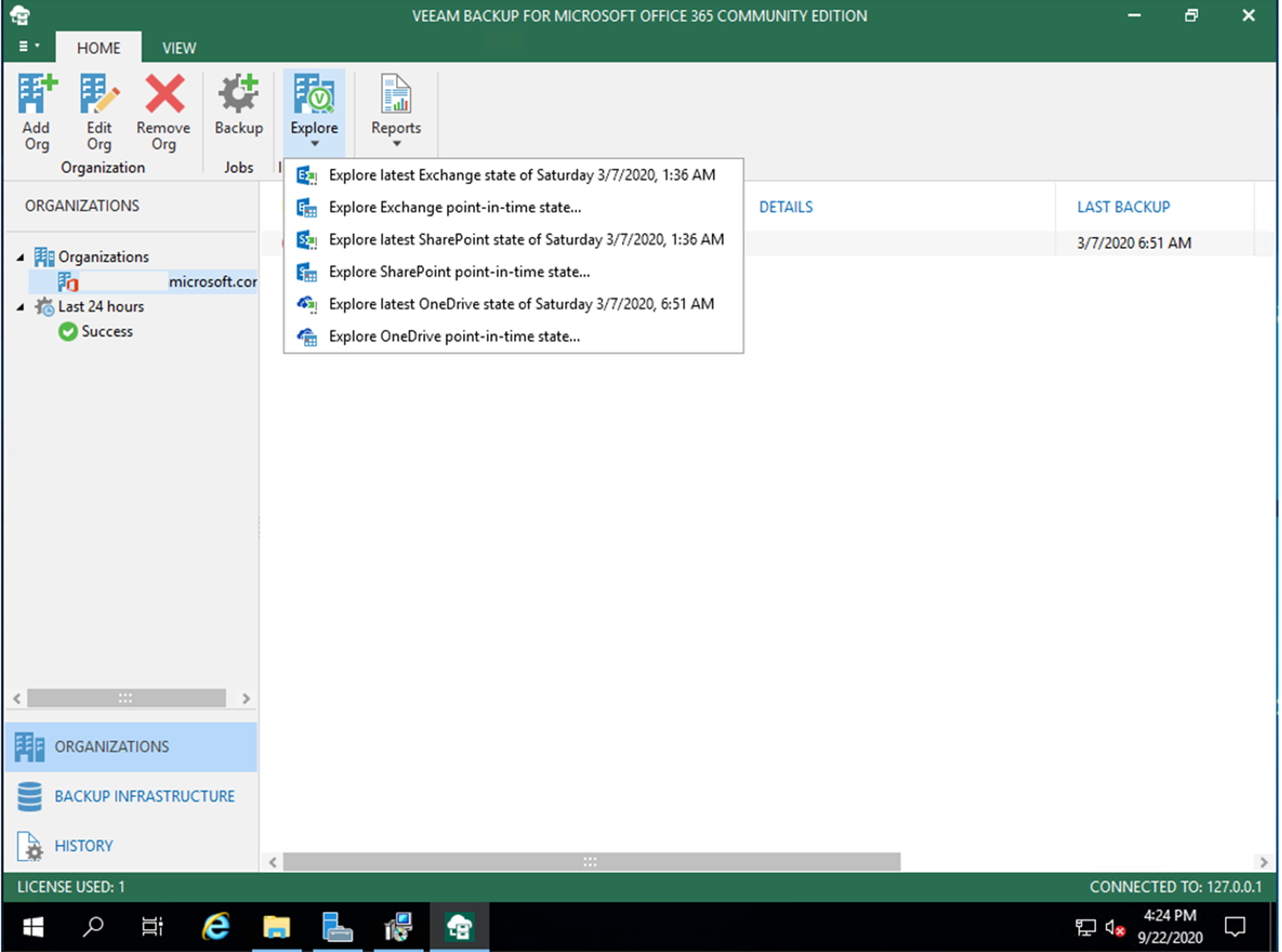
Task: Collapse the Organizations tree node
Action: (20, 256)
